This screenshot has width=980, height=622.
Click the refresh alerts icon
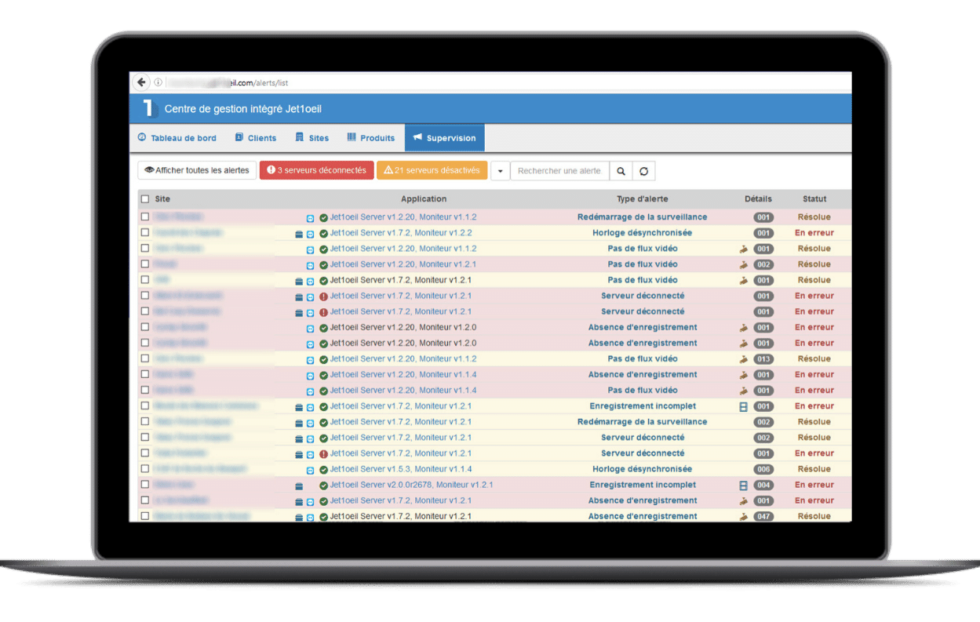click(x=645, y=171)
